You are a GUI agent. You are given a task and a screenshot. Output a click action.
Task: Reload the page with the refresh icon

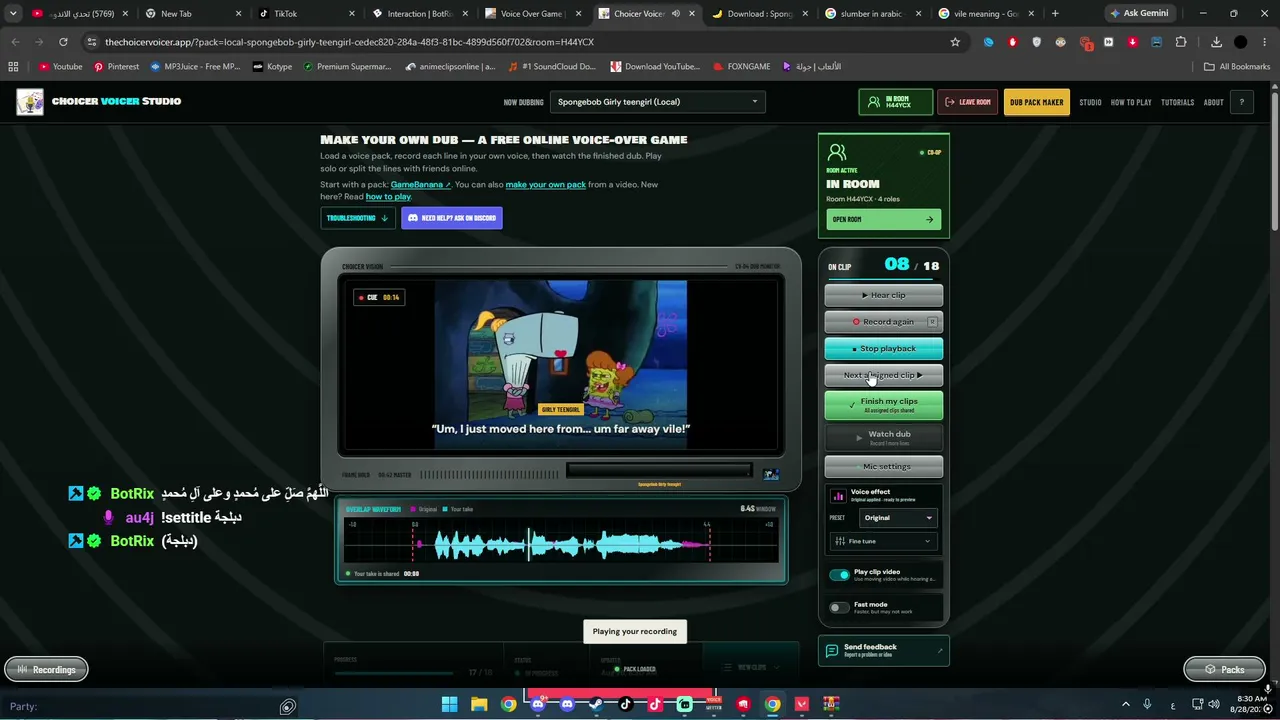click(63, 42)
